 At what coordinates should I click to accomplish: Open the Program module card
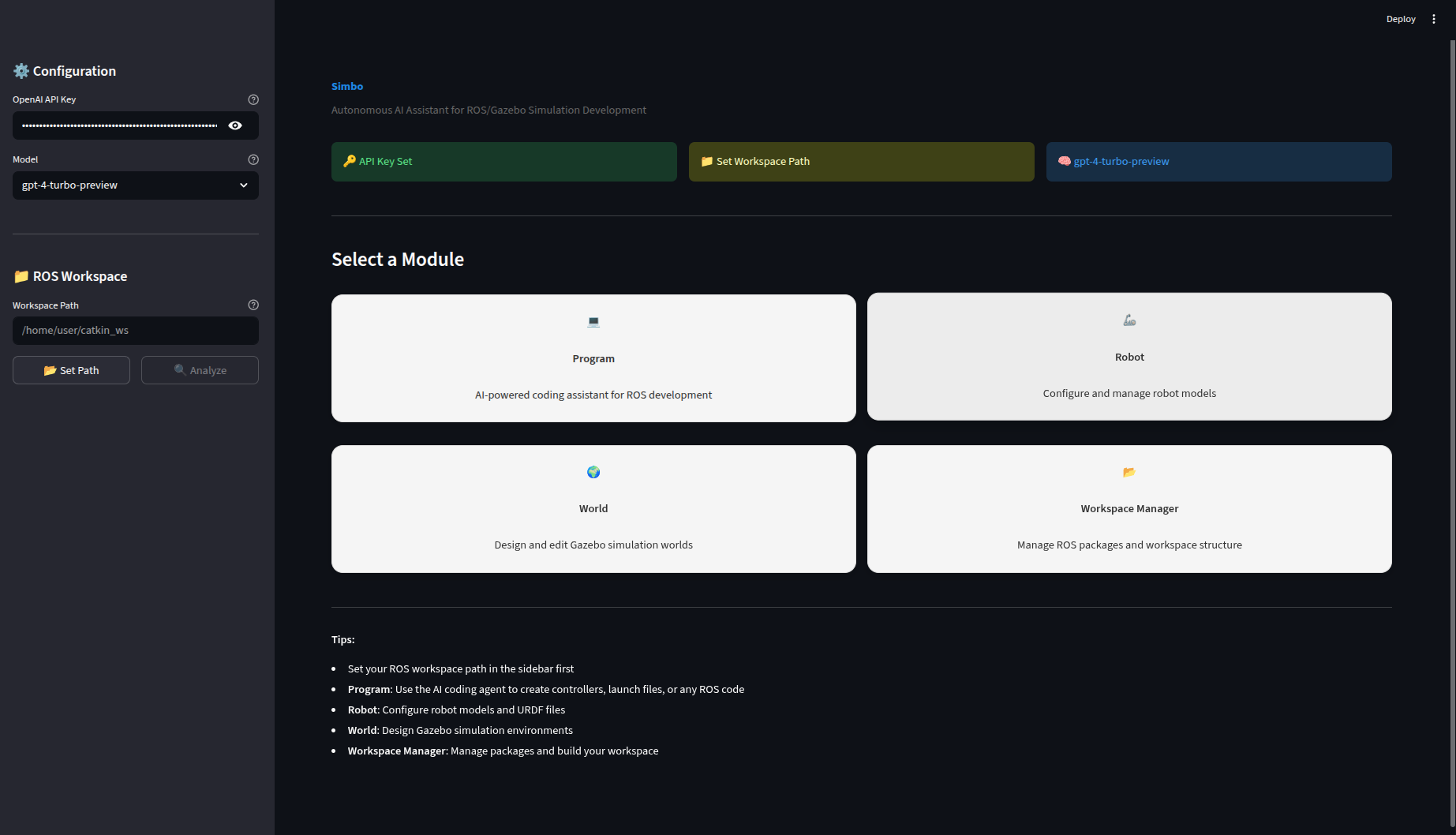[593, 358]
